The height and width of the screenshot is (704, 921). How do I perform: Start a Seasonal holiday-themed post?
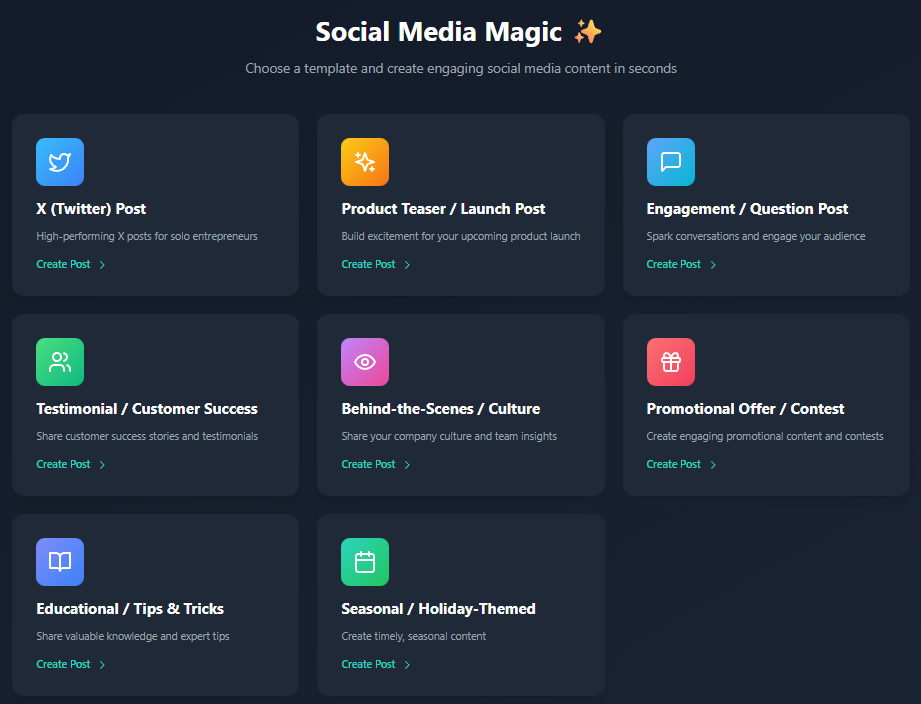point(366,663)
